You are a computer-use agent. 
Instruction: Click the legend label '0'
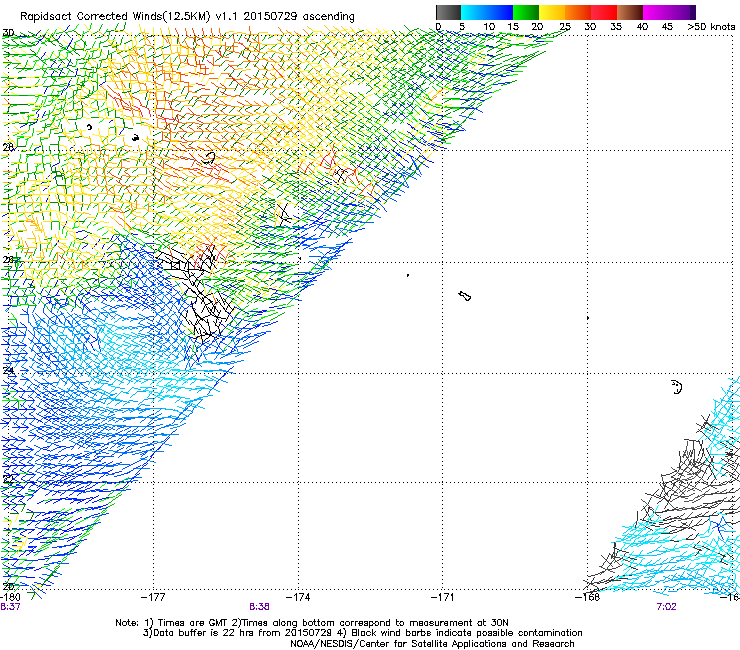[438, 27]
